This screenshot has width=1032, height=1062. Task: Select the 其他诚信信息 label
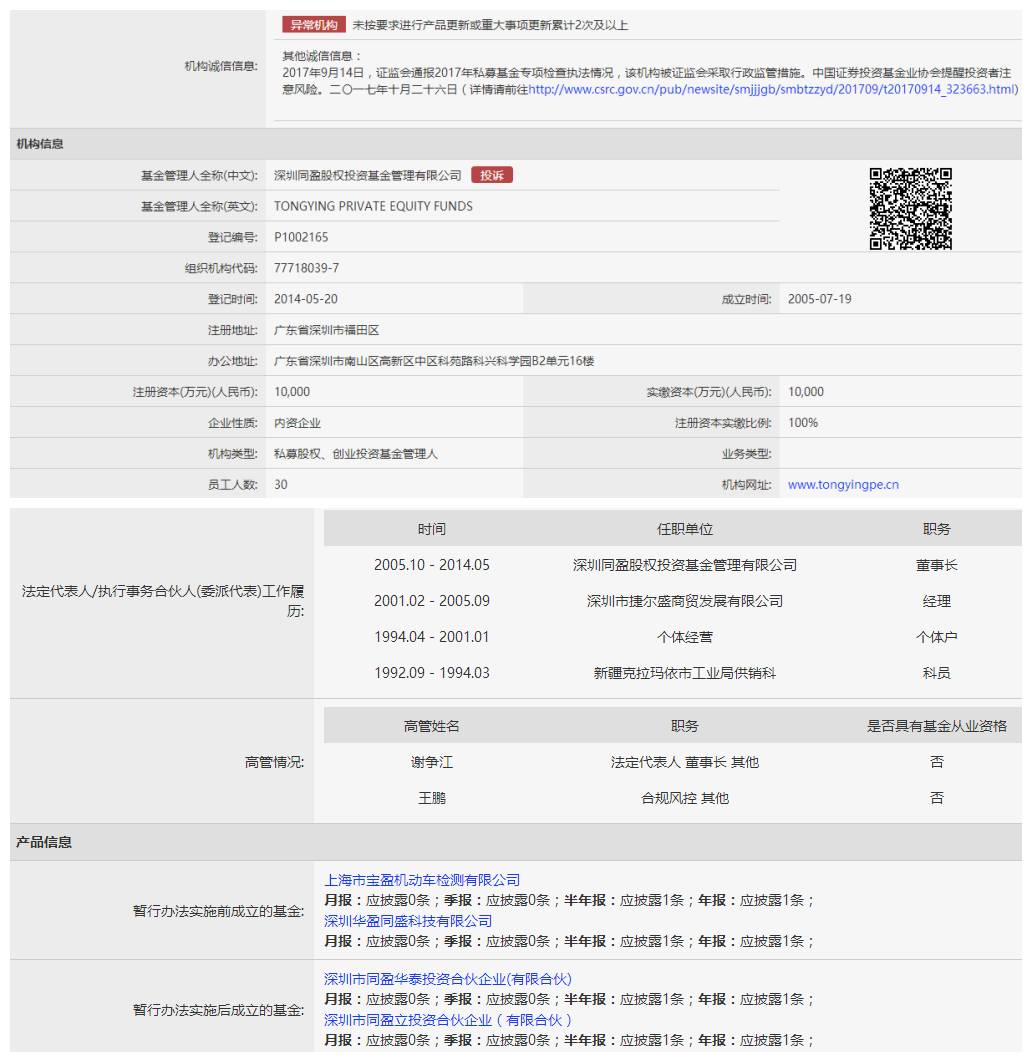[x=322, y=56]
